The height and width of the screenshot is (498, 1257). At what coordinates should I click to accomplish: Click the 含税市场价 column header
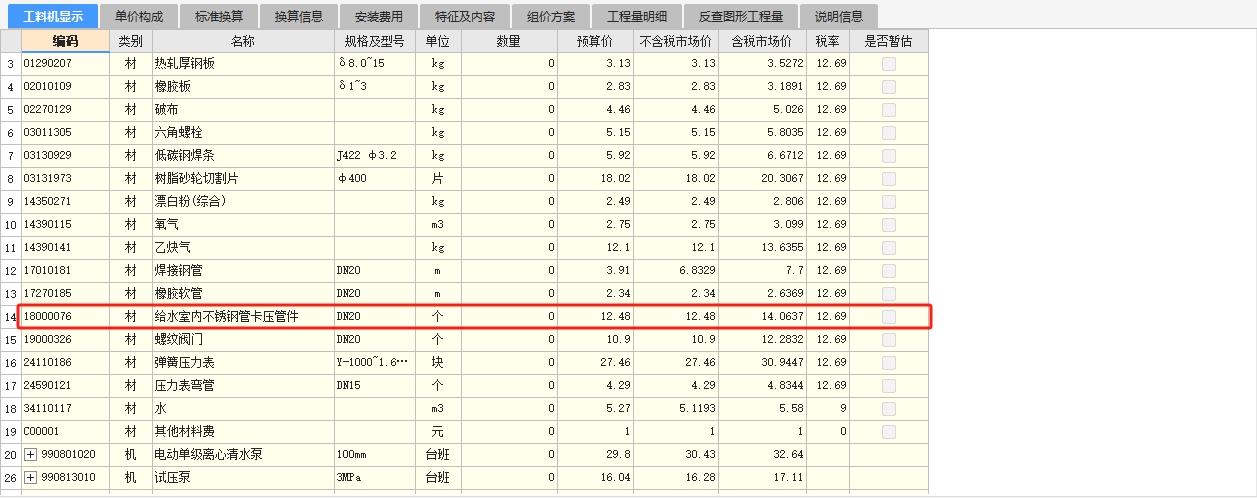tap(762, 41)
